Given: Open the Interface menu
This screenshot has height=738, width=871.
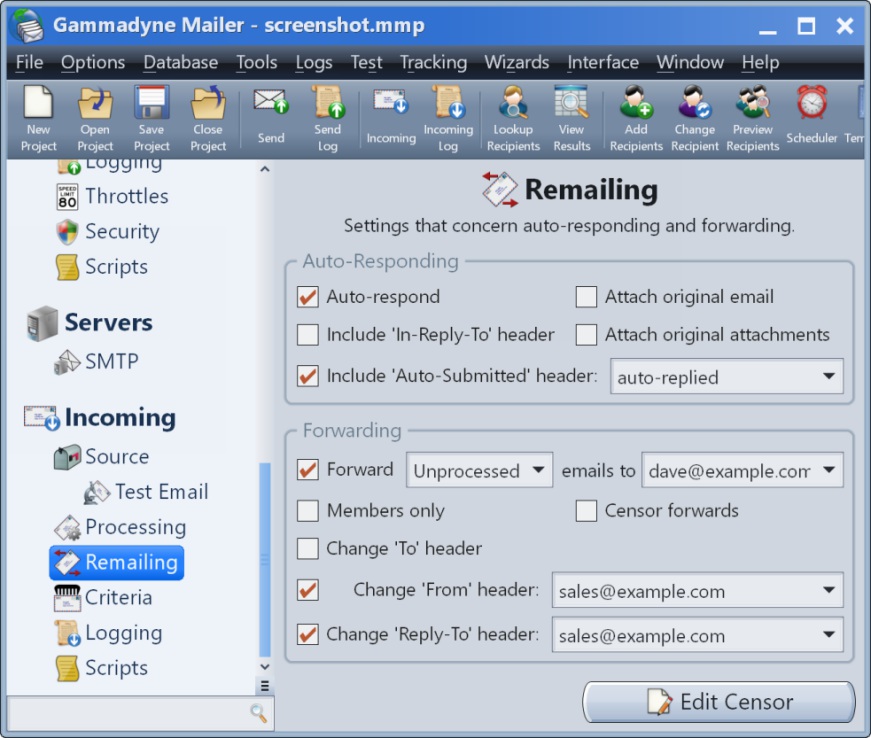Looking at the screenshot, I should [603, 62].
